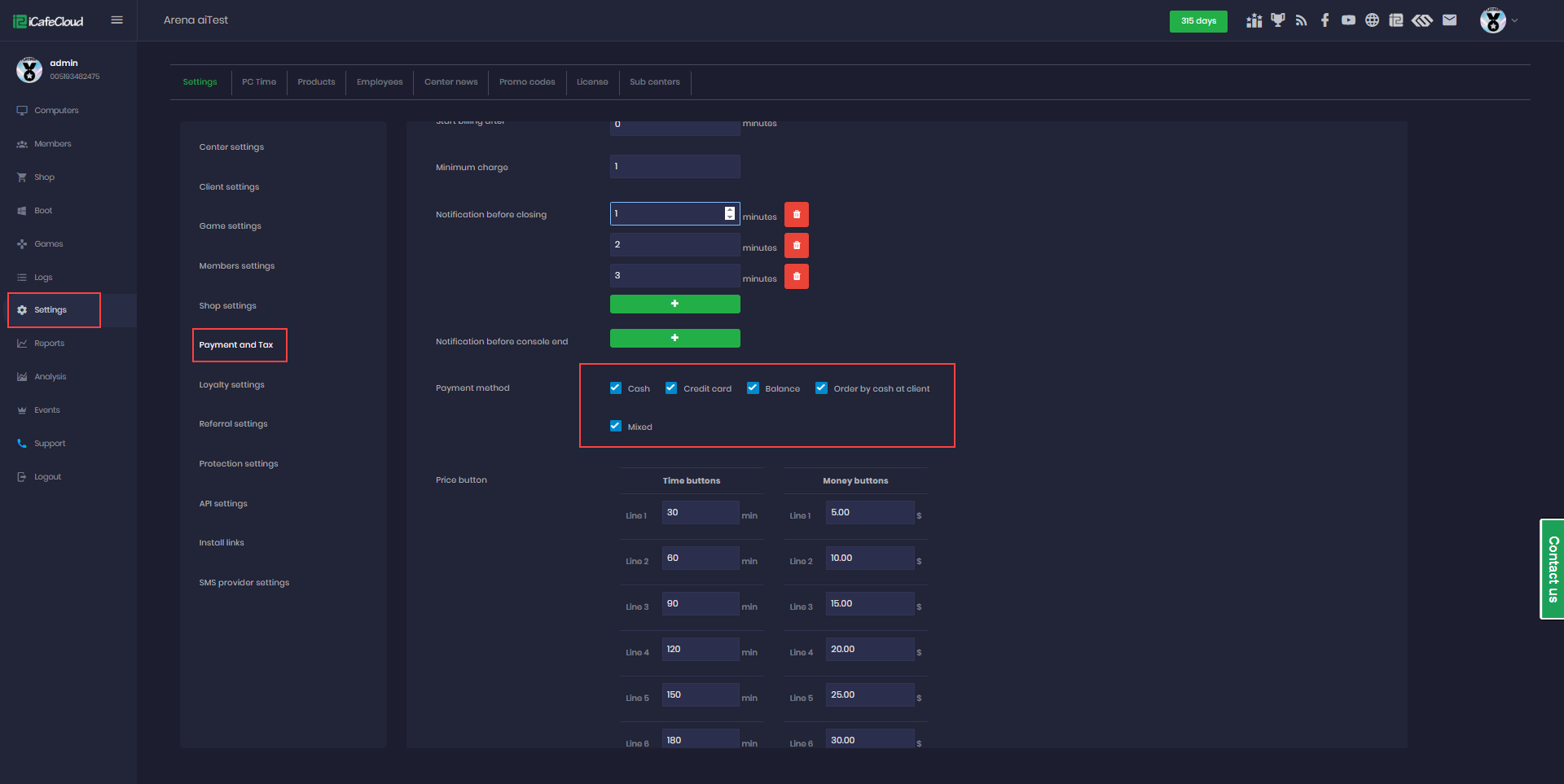The width and height of the screenshot is (1564, 784).
Task: Click the trophy icon in the top bar
Action: (1277, 20)
